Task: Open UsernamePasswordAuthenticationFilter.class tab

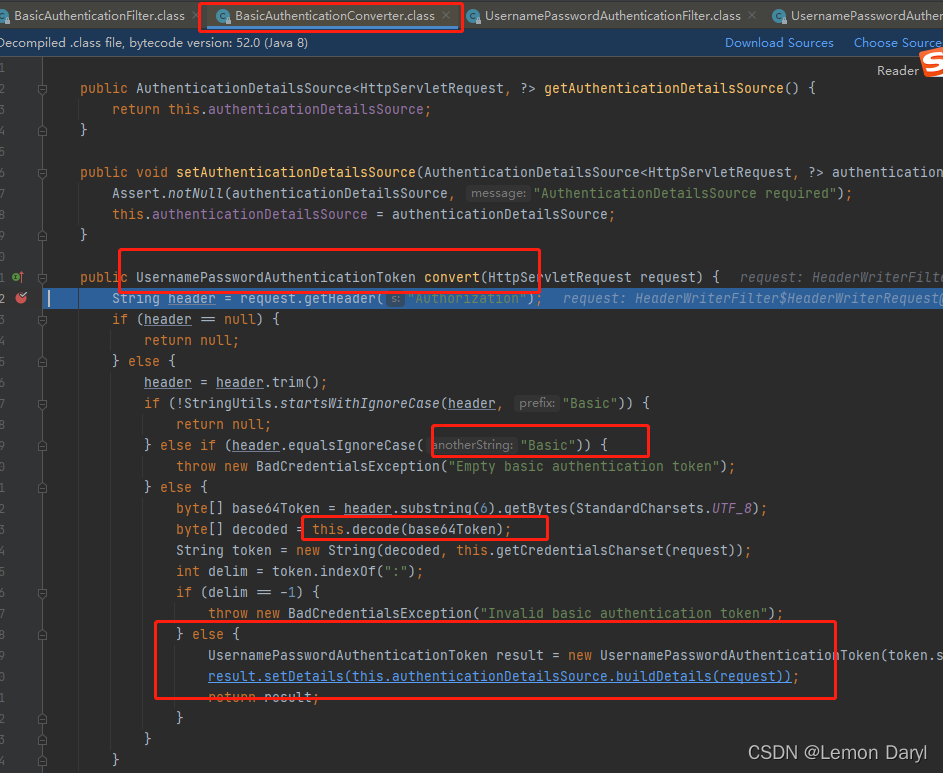Action: coord(612,16)
